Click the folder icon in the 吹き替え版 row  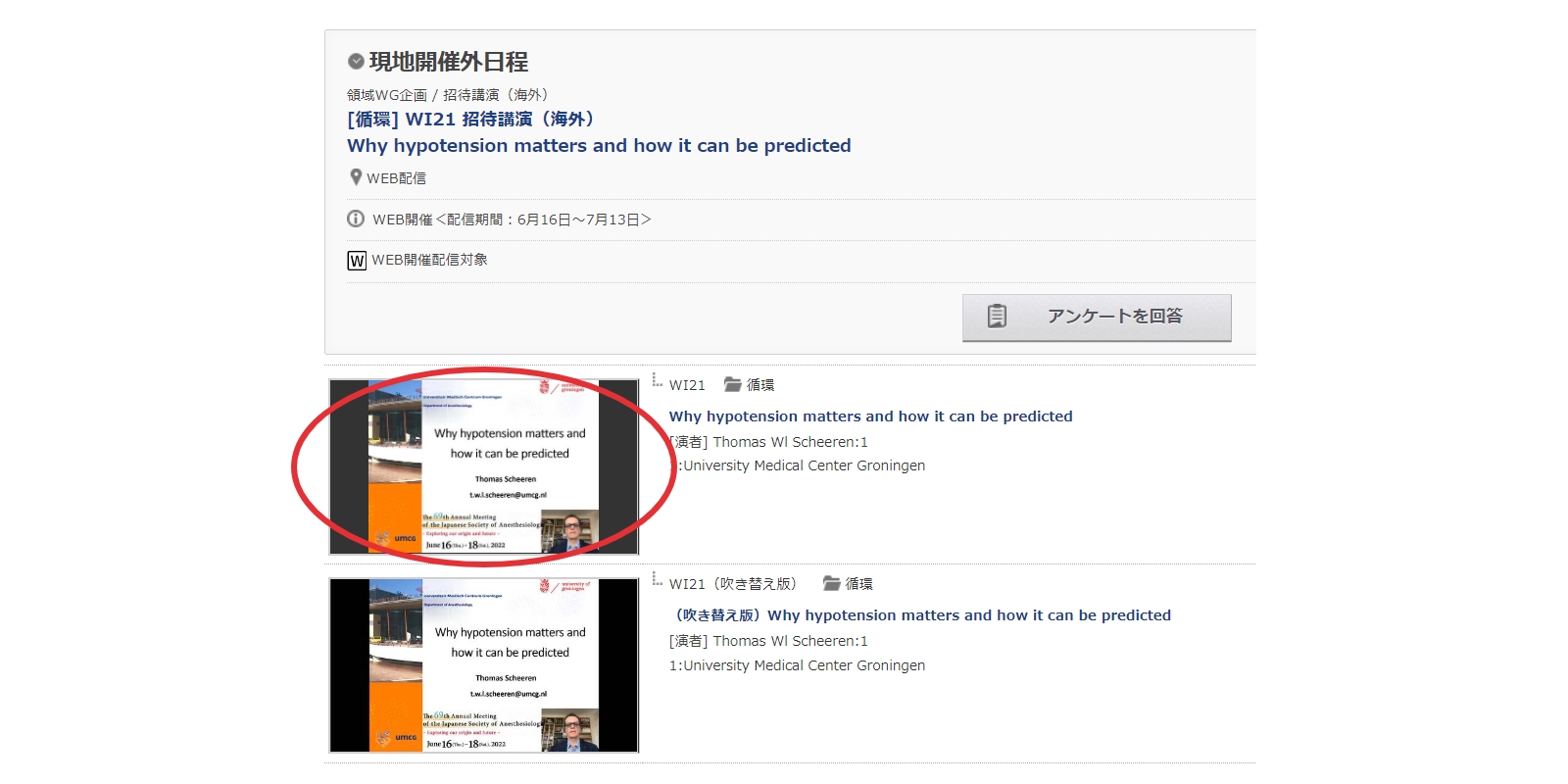click(x=831, y=583)
